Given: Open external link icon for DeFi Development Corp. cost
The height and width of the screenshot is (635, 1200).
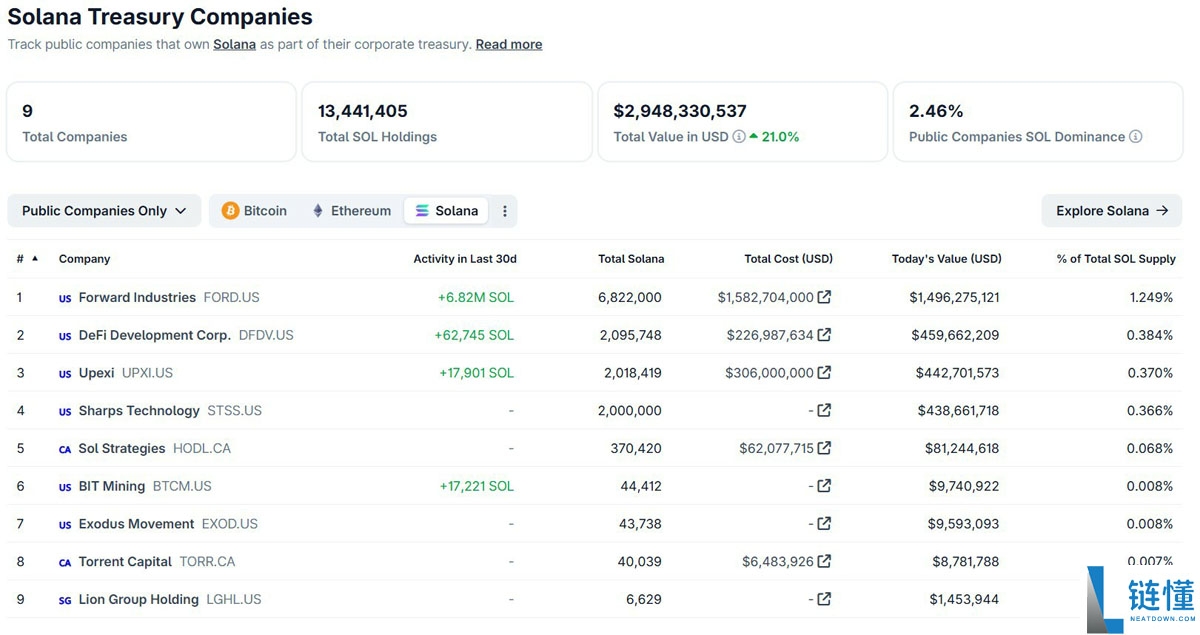Looking at the screenshot, I should (x=824, y=335).
